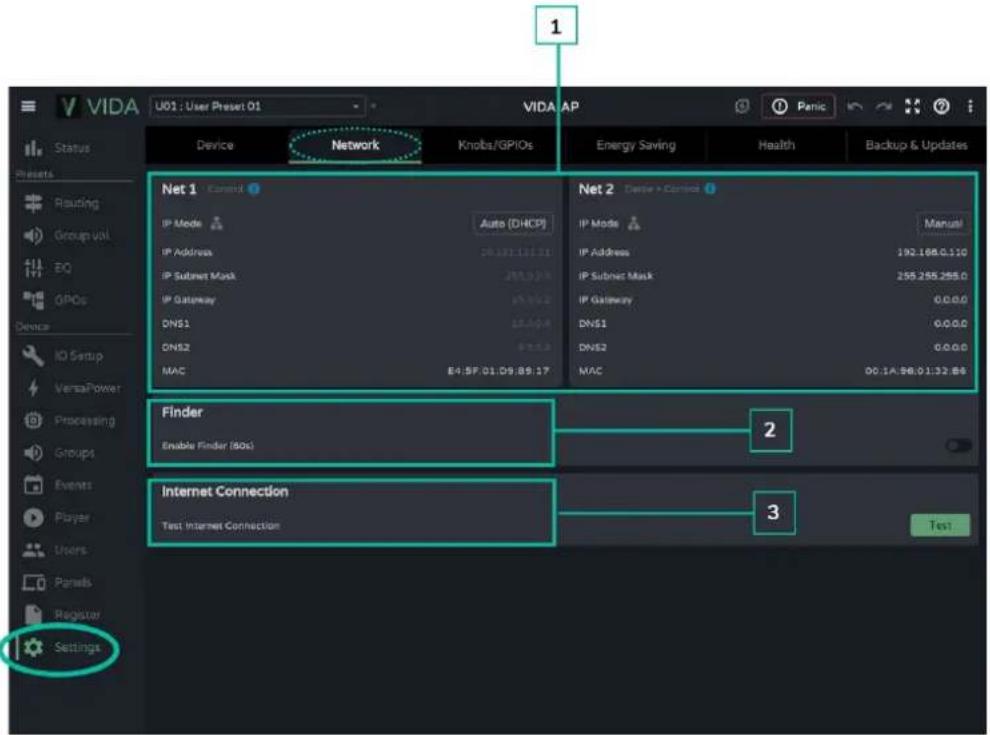This screenshot has height=735, width=990.
Task: Click the Net 1 MAC address value
Action: coord(498,371)
